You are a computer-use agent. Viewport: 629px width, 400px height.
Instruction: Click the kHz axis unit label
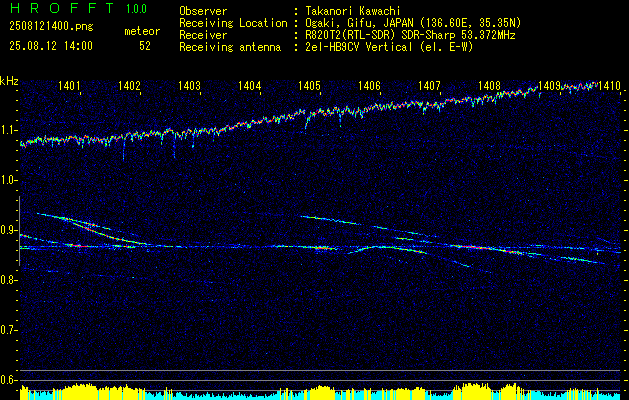tap(9, 81)
